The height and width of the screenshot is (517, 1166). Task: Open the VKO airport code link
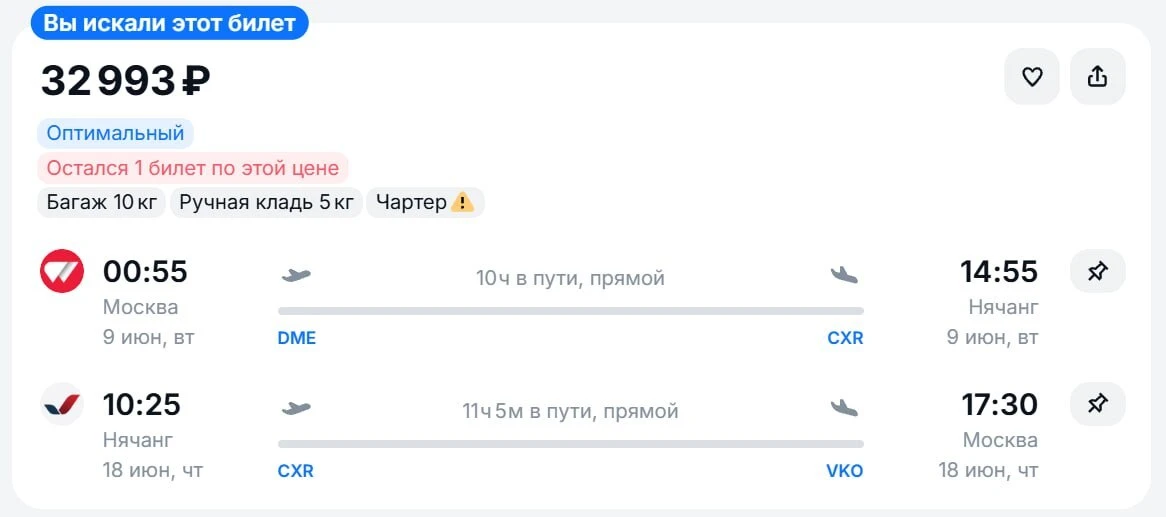coord(845,472)
